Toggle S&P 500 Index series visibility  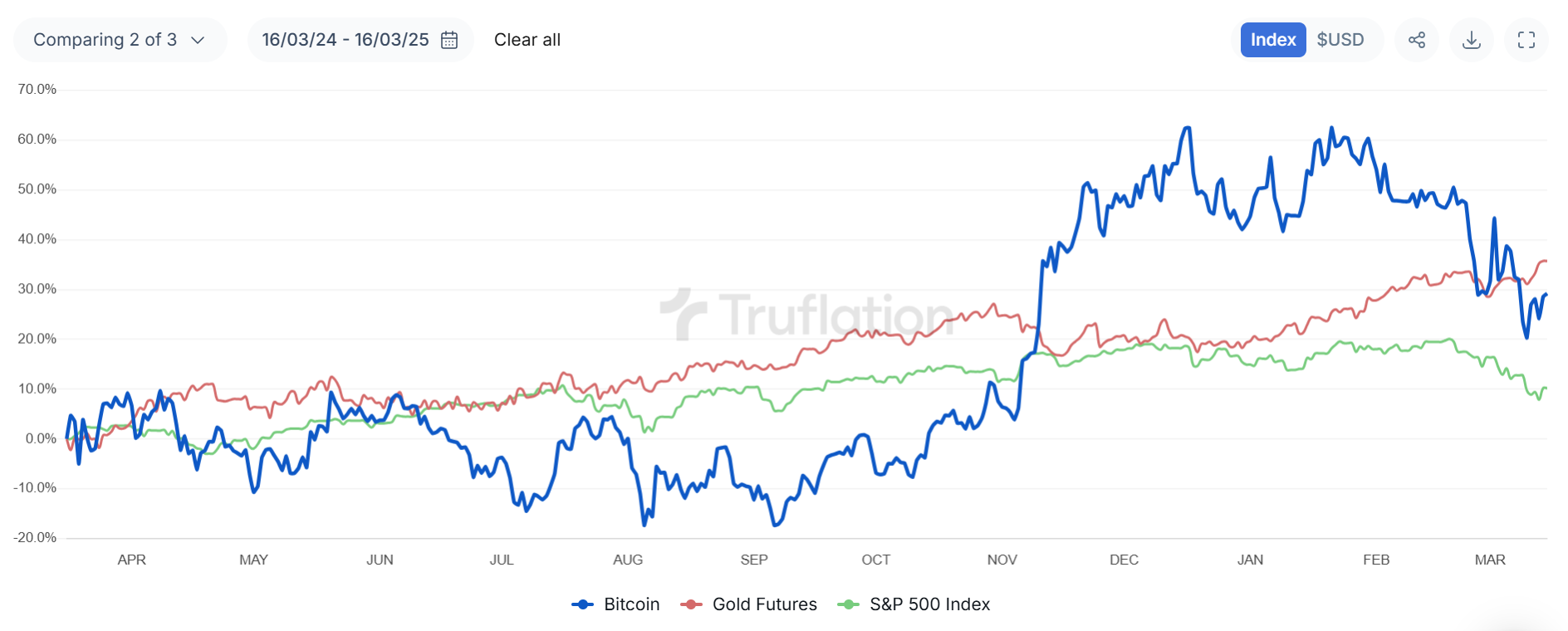point(929,604)
